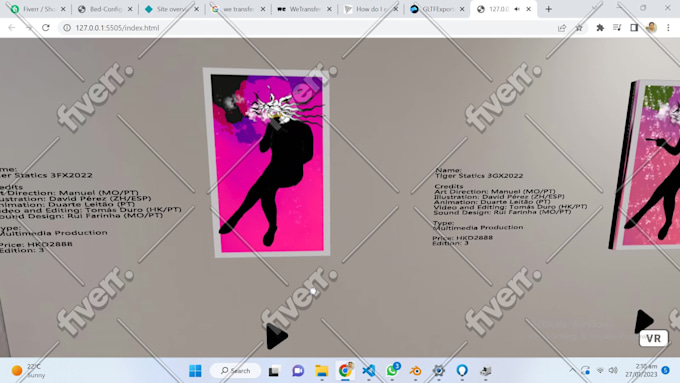Viewport: 680px width, 383px height.
Task: Open the weather widget showing Sunny
Action: point(29,371)
